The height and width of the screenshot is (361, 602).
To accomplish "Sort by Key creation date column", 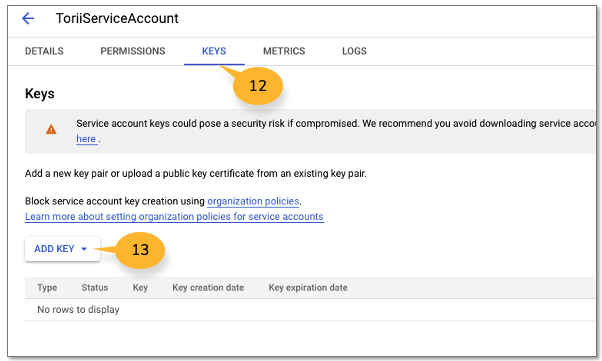I will (208, 288).
